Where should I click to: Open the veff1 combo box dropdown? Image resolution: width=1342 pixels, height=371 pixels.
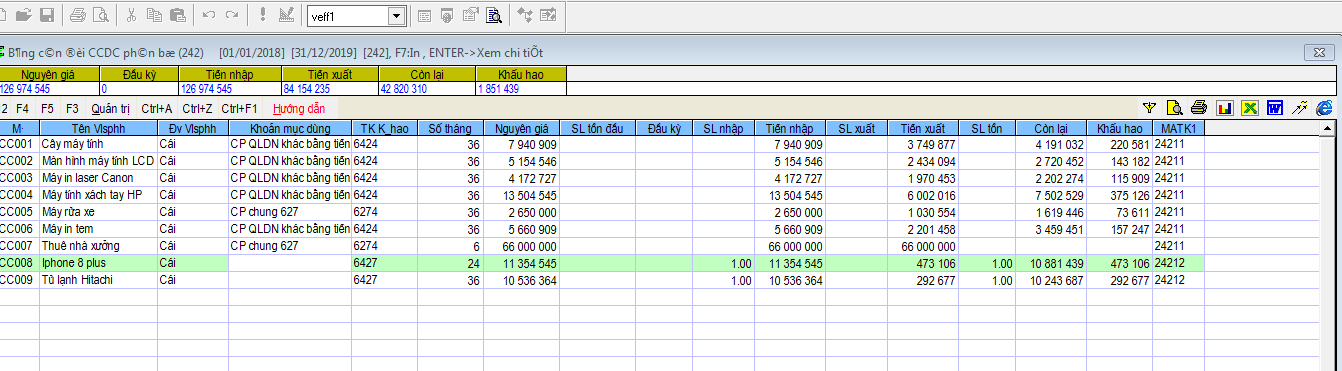point(396,16)
